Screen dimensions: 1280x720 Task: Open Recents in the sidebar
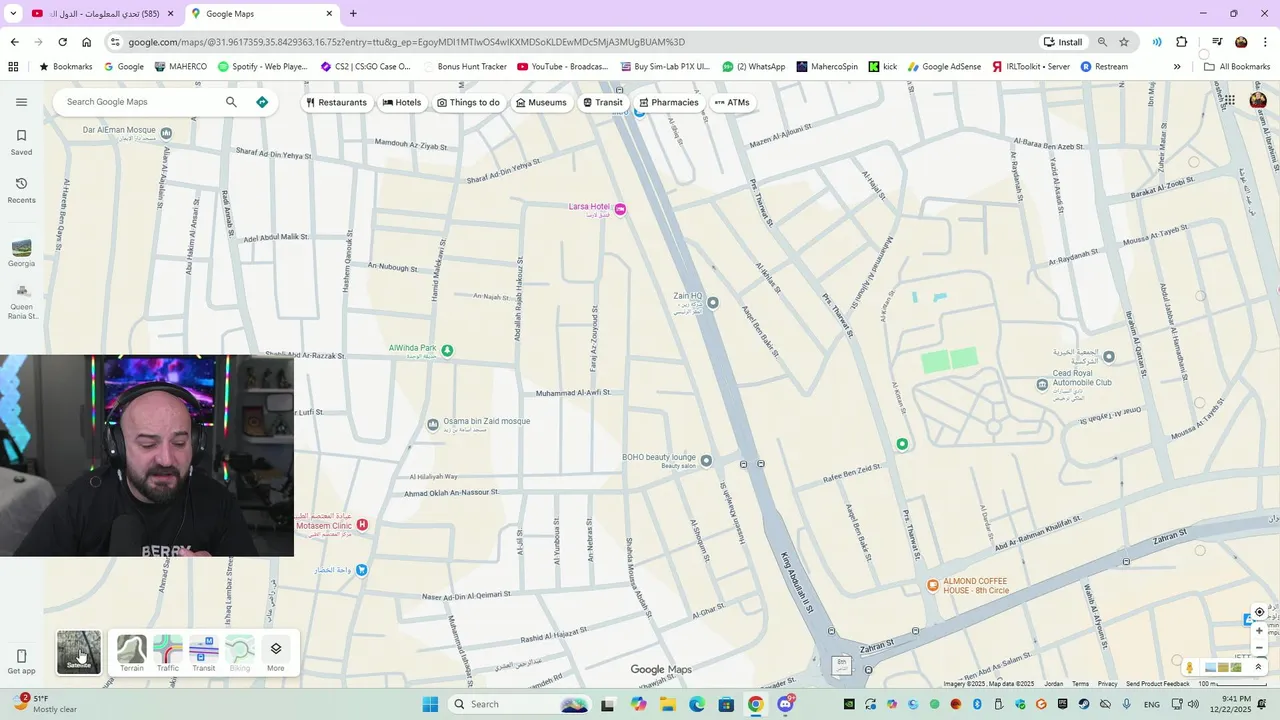click(21, 190)
